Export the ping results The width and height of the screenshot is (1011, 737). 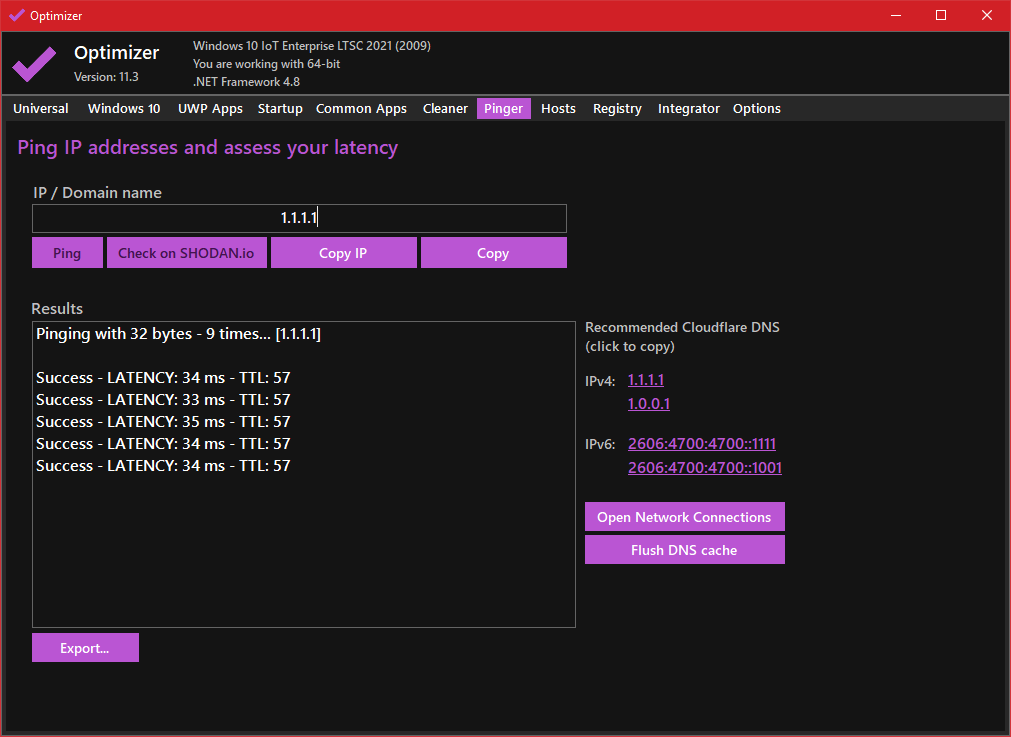(85, 648)
